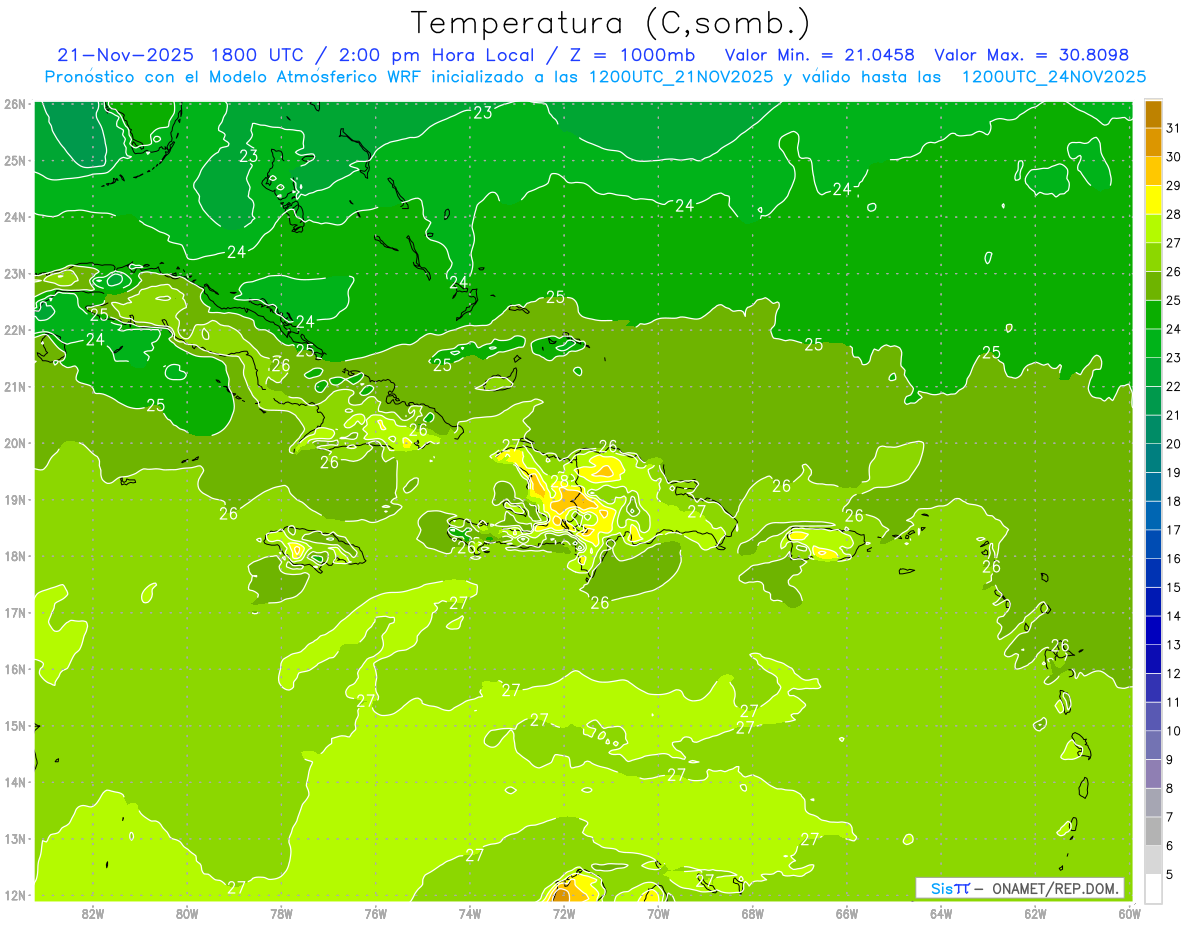Image resolution: width=1200 pixels, height=927 pixels.
Task: Click the latitude axis label 15N
Action: pyautogui.click(x=15, y=725)
